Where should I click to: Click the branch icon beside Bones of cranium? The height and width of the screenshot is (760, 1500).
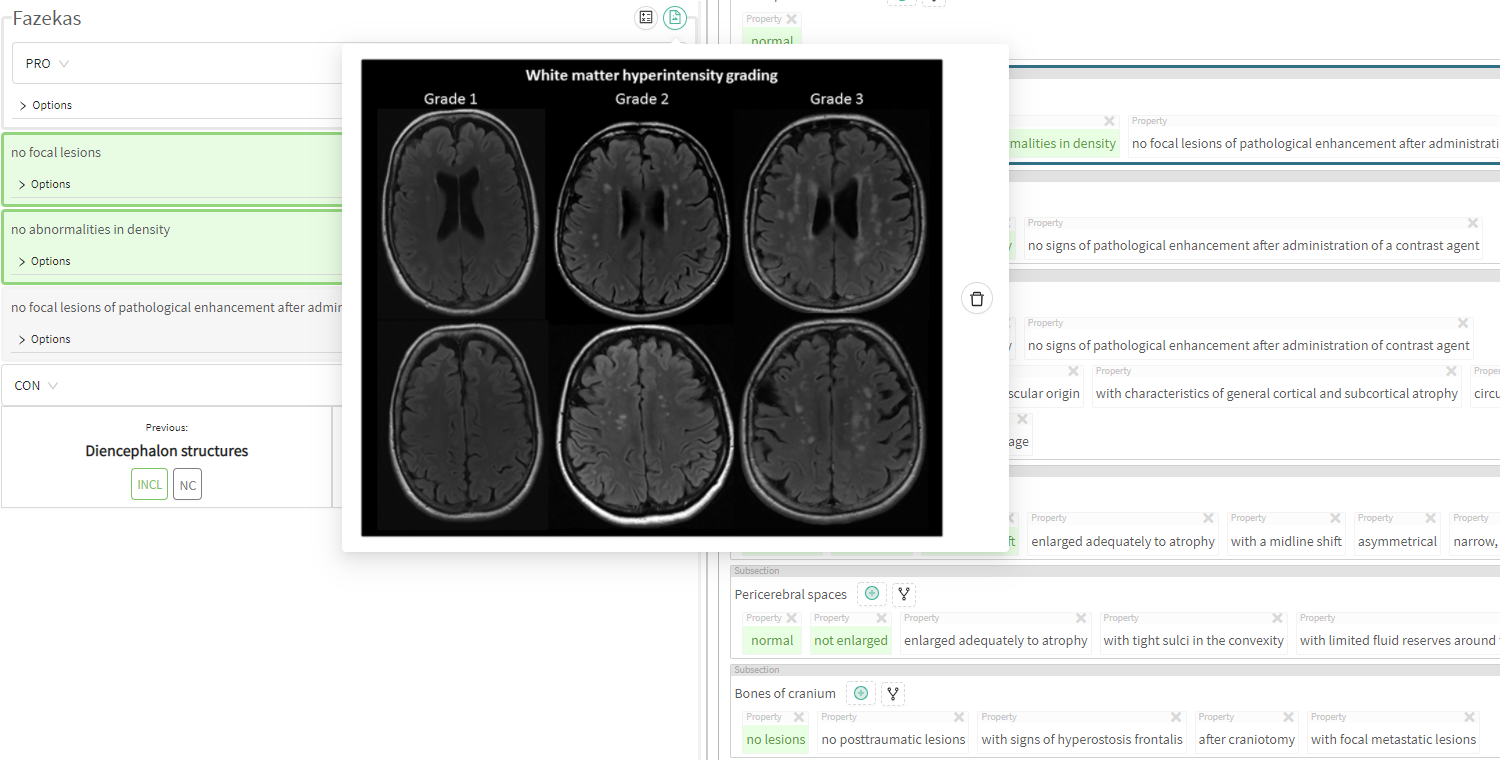(893, 693)
